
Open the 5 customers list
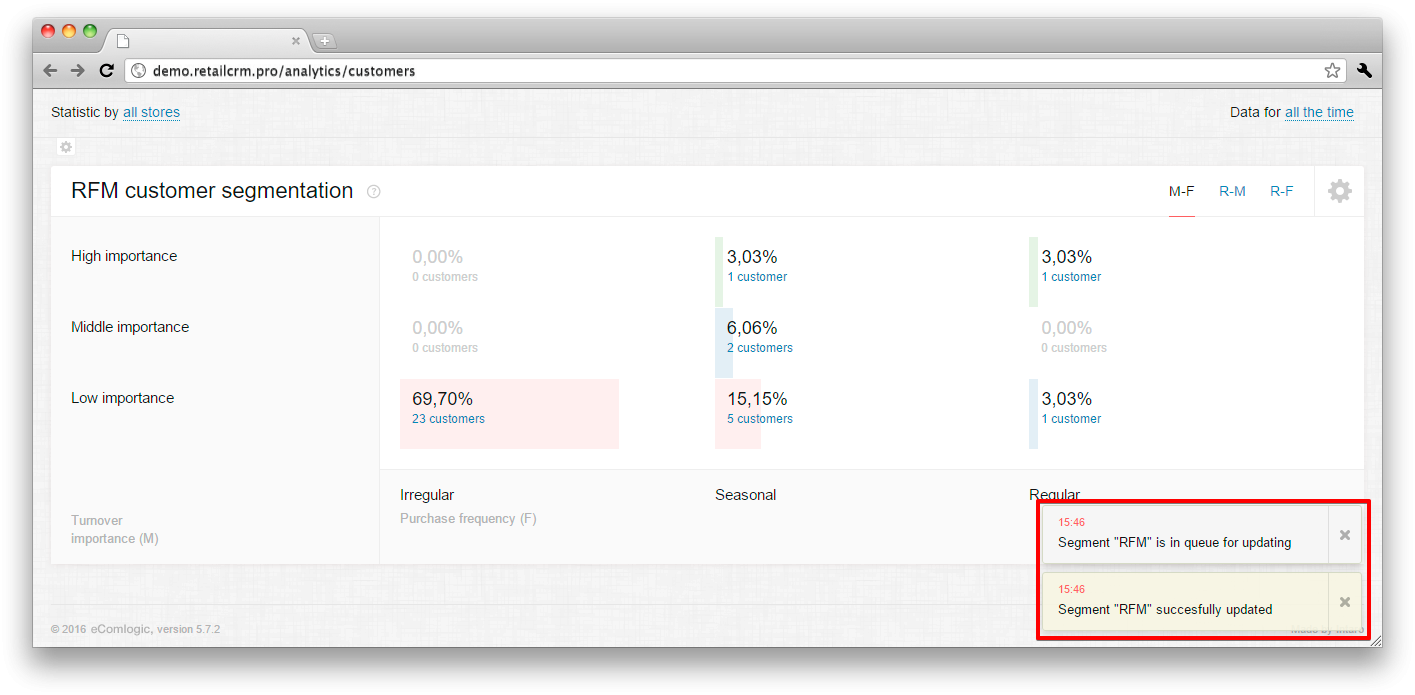pos(760,419)
